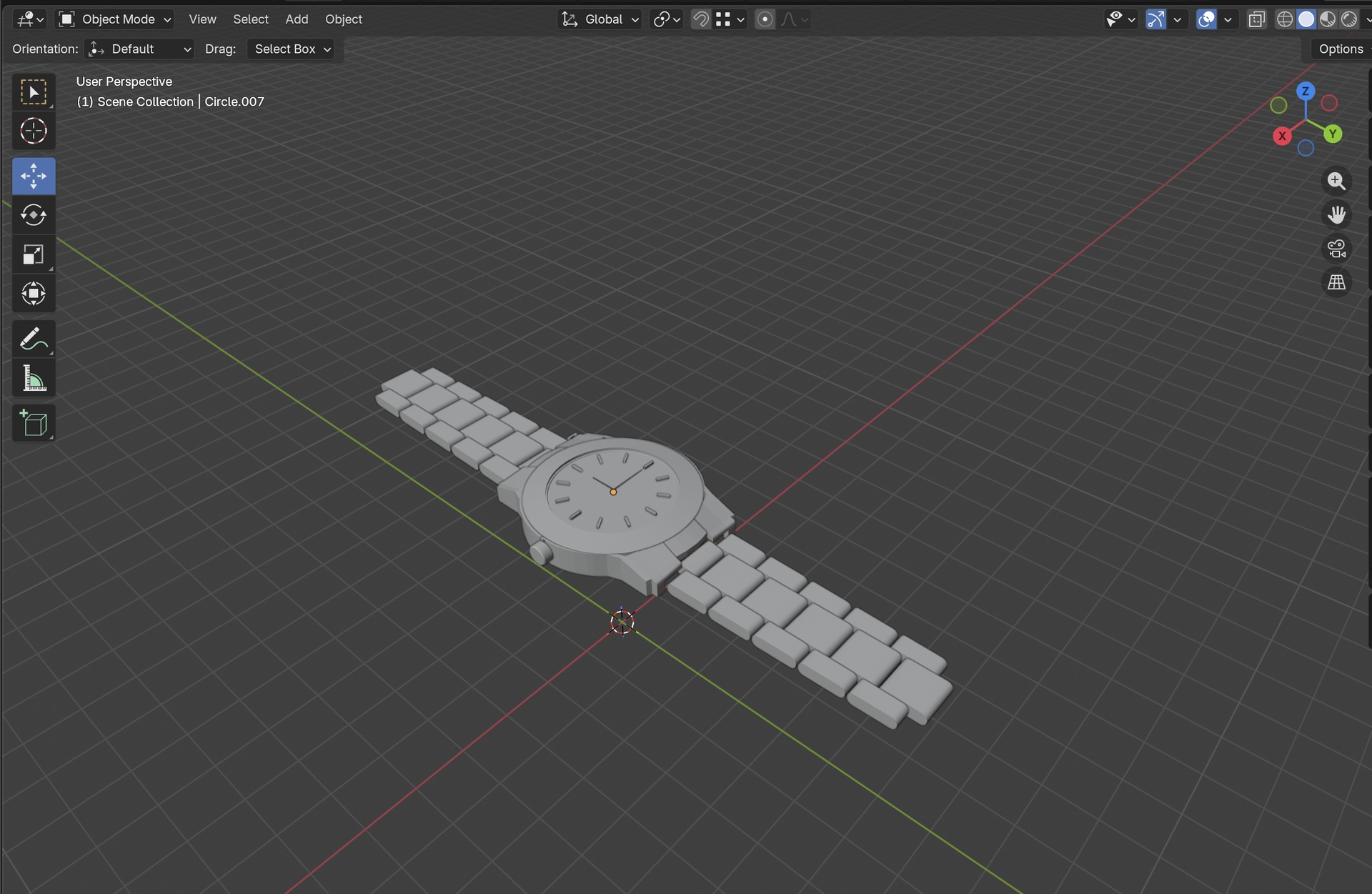Image resolution: width=1372 pixels, height=894 pixels.
Task: Switch perspective/orthographic with grid icon
Action: [x=1336, y=282]
